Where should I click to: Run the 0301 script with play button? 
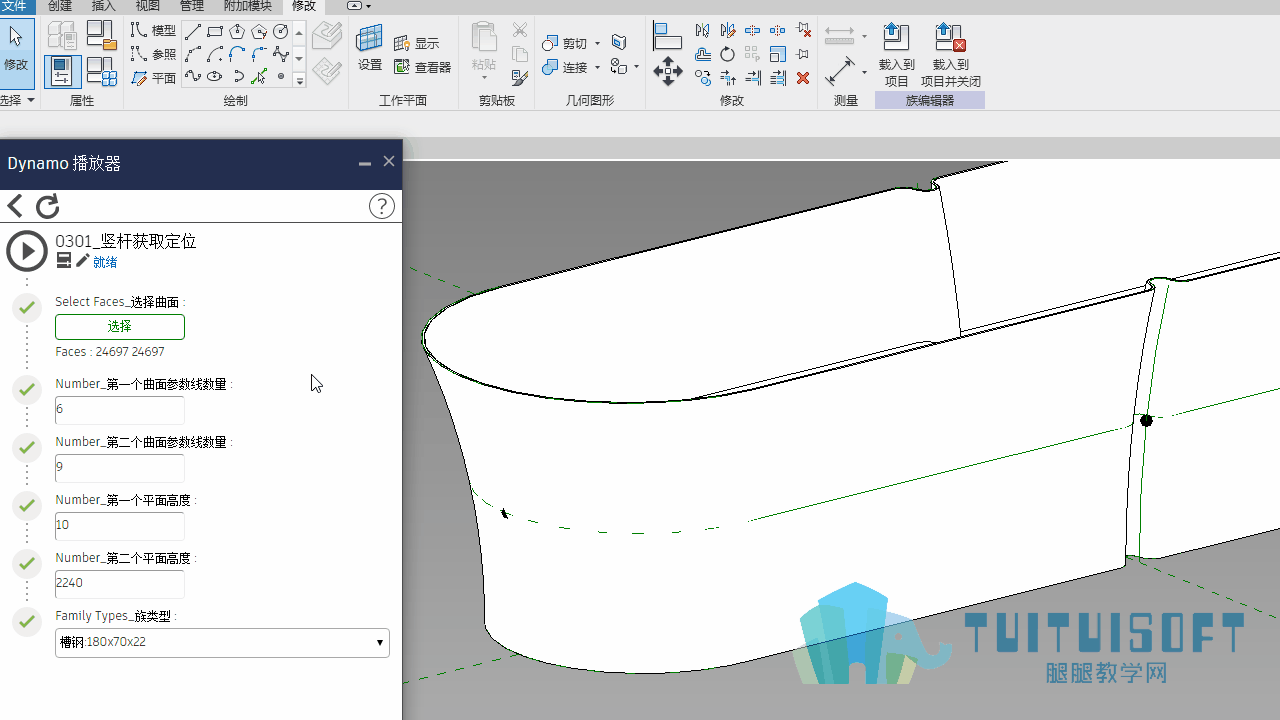click(27, 251)
